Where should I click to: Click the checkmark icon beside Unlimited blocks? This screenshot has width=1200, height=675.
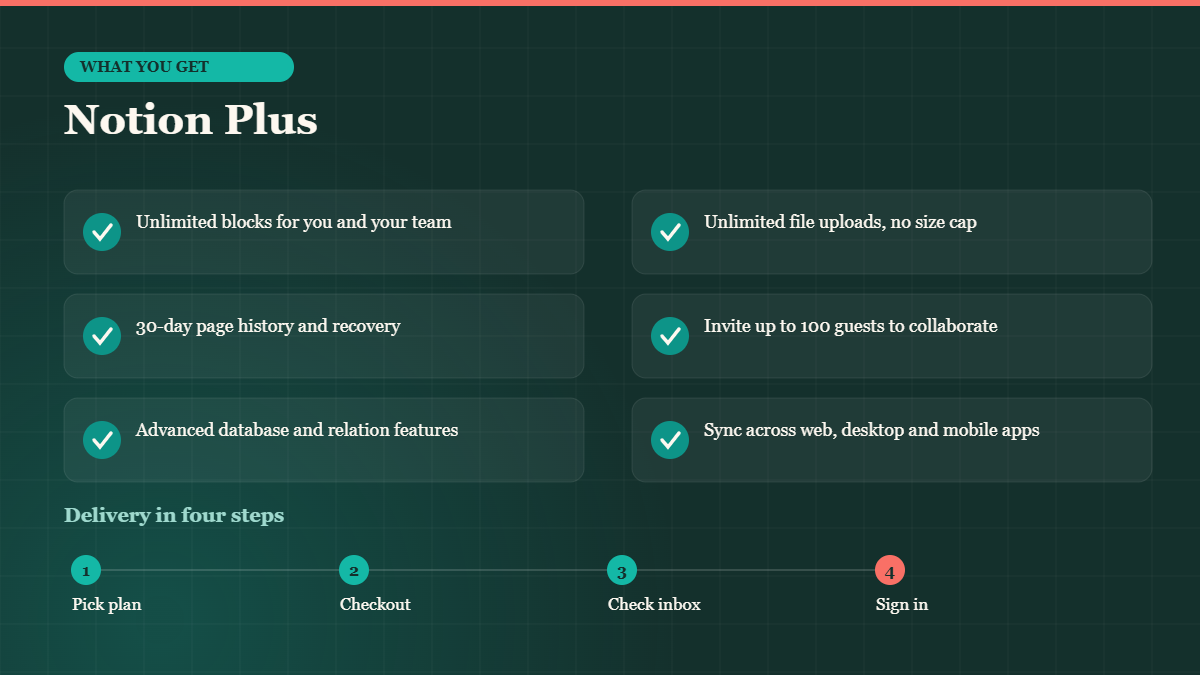pyautogui.click(x=102, y=232)
